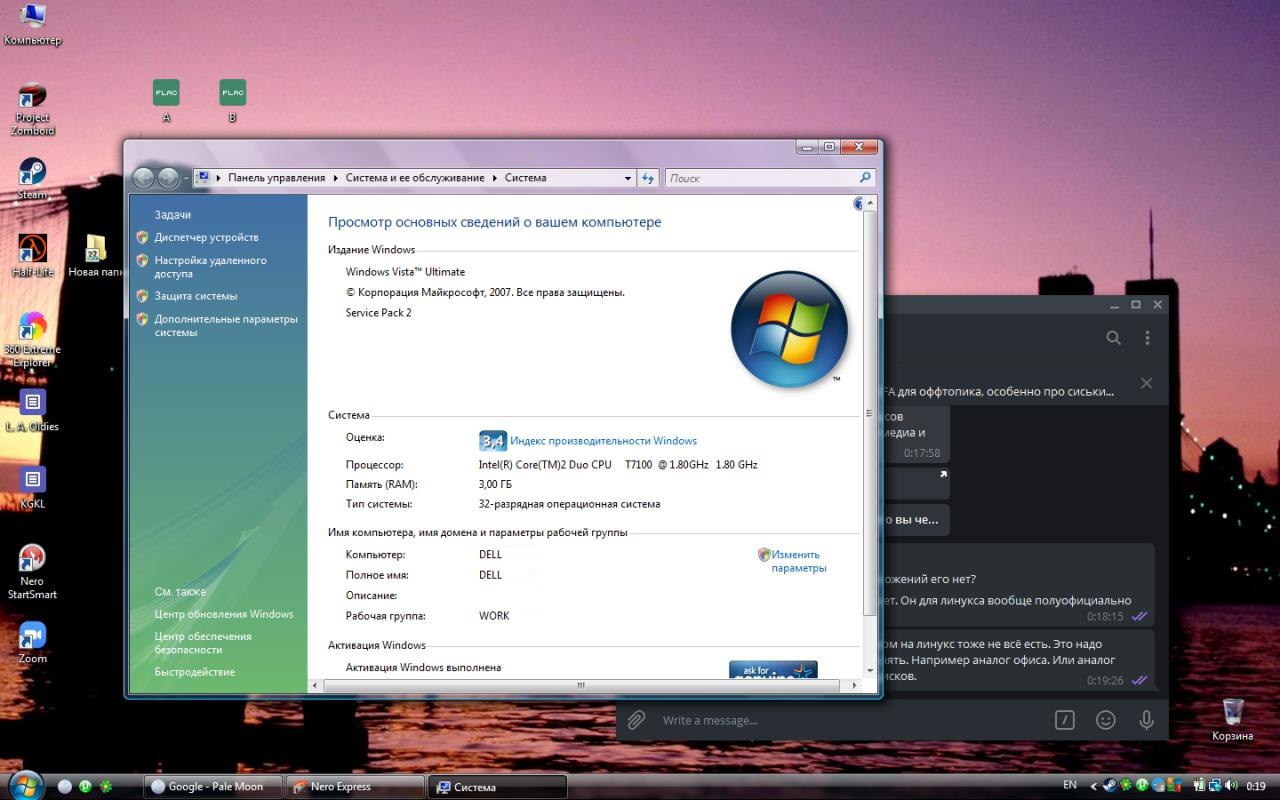This screenshot has height=800, width=1280.
Task: Open the help icon in System window
Action: pyautogui.click(x=858, y=204)
